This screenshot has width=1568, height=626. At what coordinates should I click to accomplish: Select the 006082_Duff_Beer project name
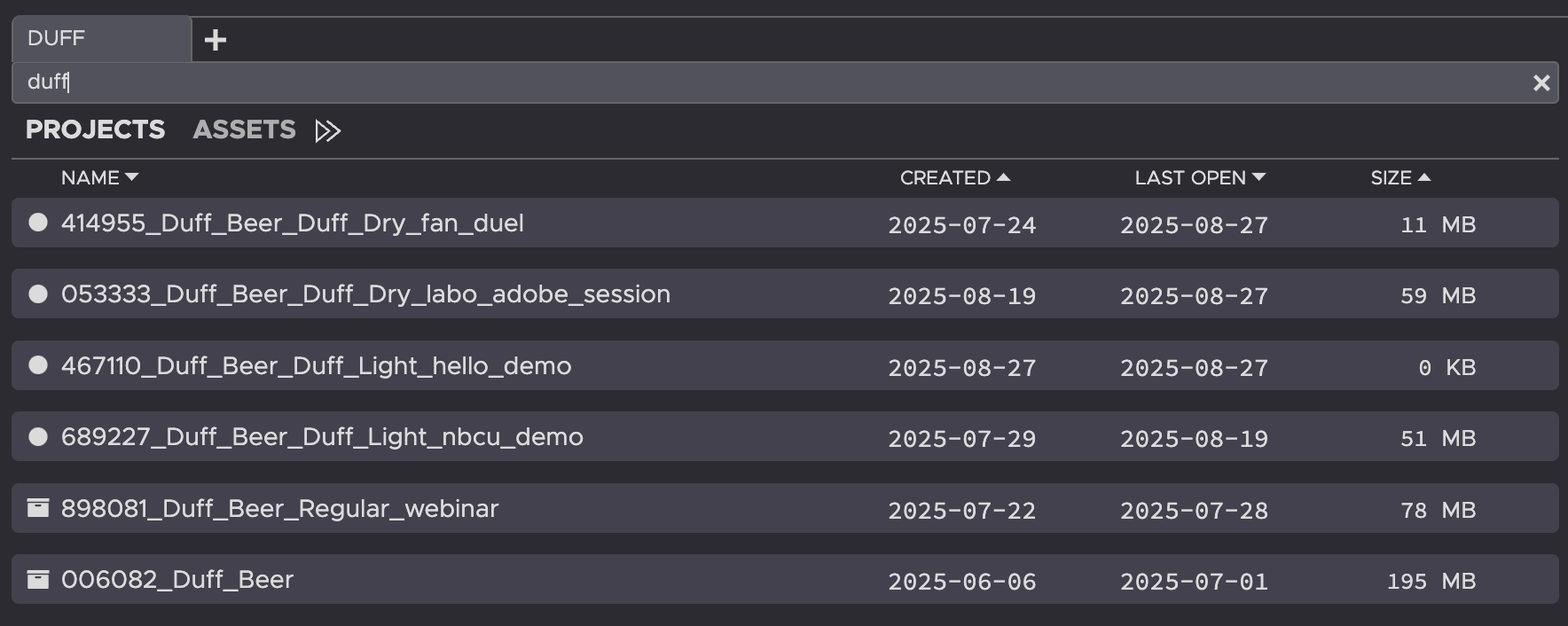click(176, 580)
